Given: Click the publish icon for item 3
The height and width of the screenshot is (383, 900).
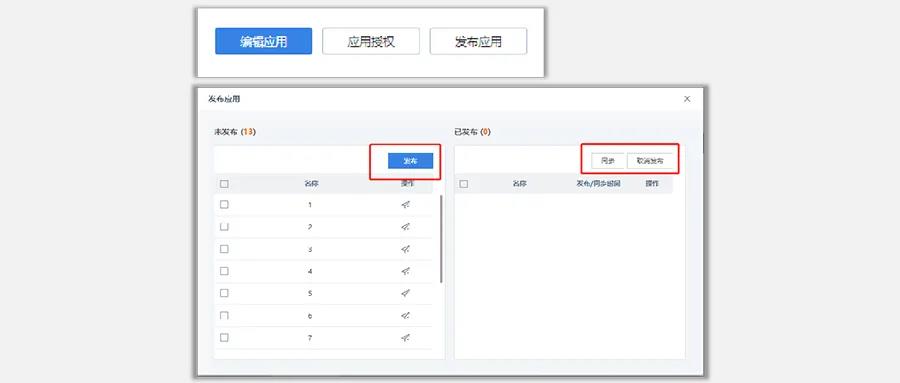Looking at the screenshot, I should 406,249.
